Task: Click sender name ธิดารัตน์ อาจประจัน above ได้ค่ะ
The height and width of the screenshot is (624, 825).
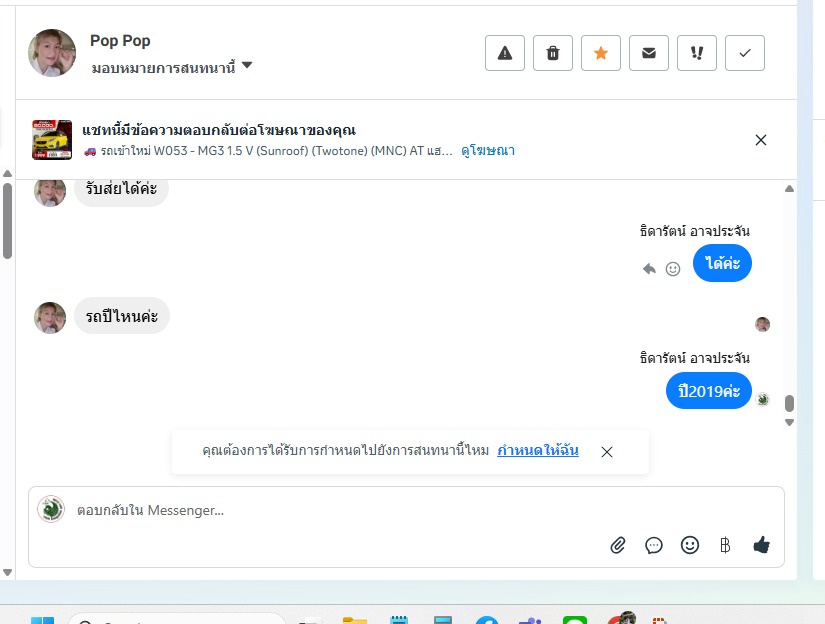Action: pos(695,230)
